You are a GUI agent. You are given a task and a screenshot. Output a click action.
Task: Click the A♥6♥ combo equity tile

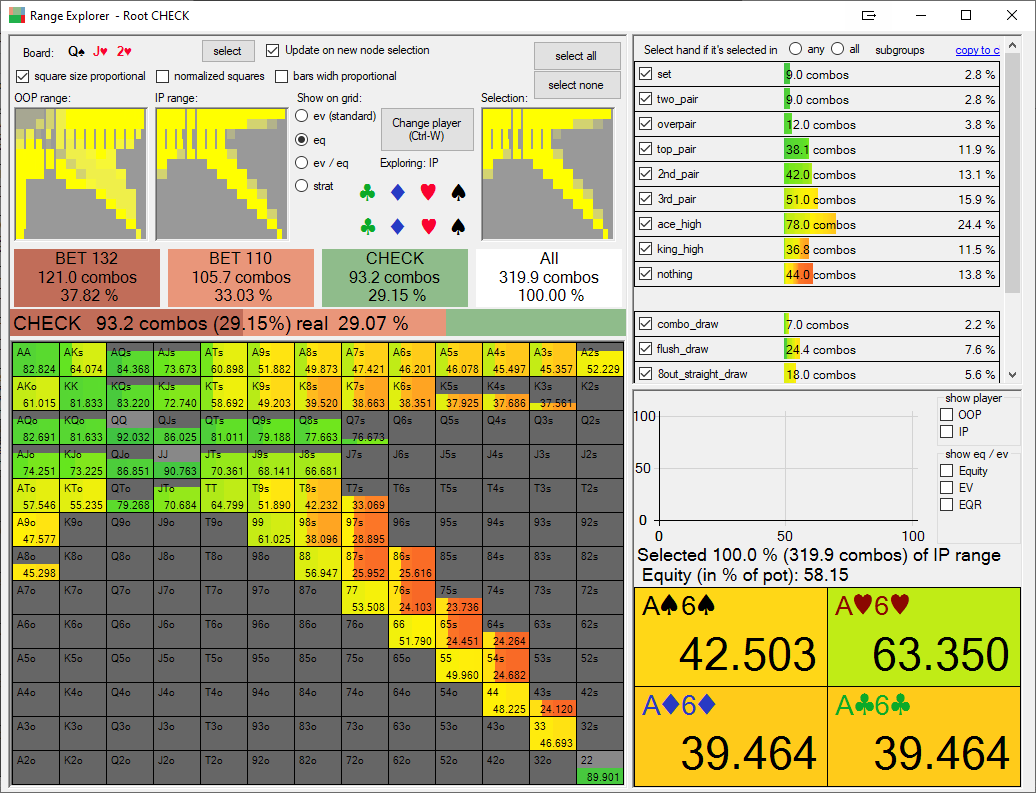coord(924,637)
